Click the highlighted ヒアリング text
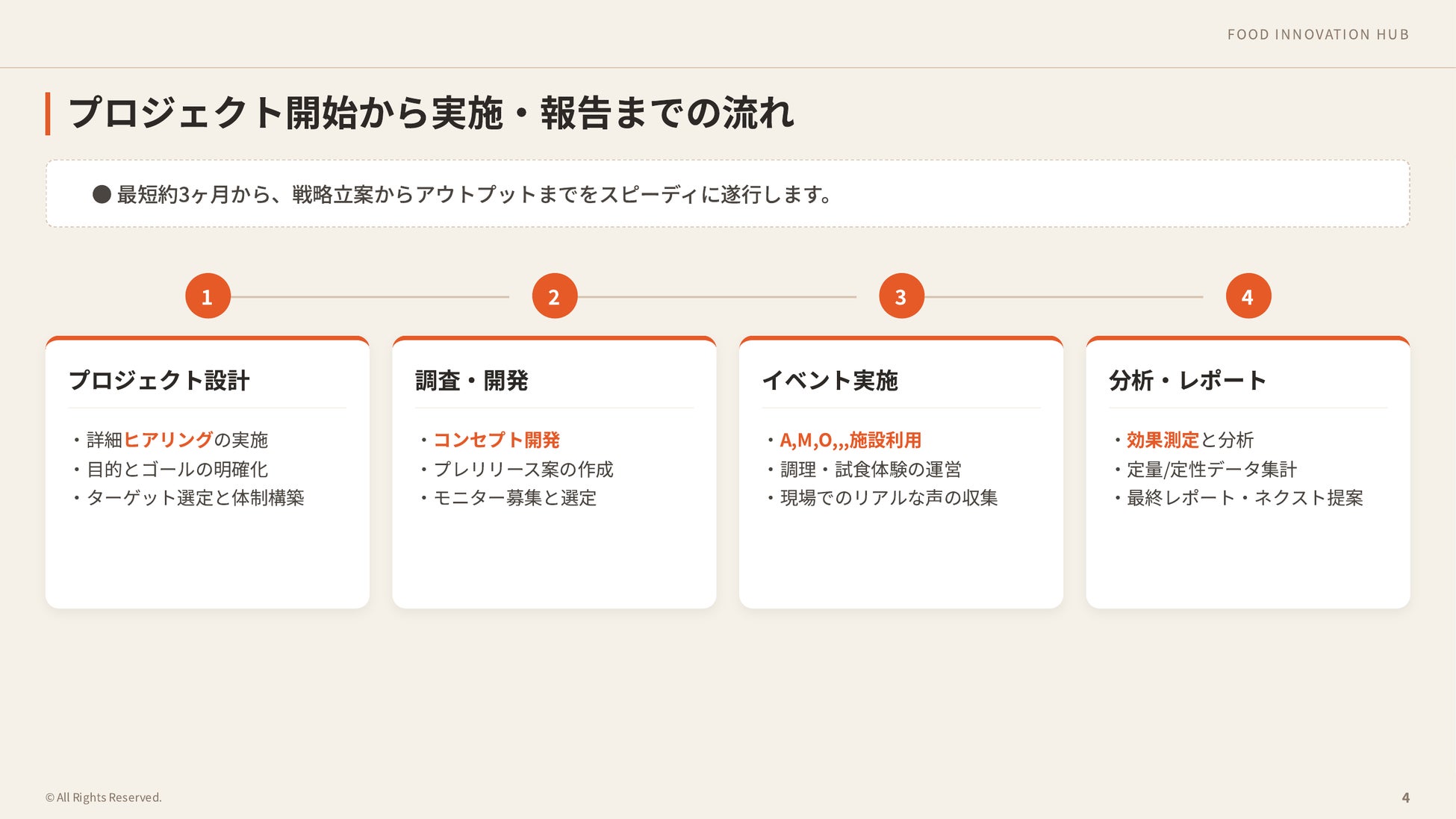1456x819 pixels. tap(168, 440)
